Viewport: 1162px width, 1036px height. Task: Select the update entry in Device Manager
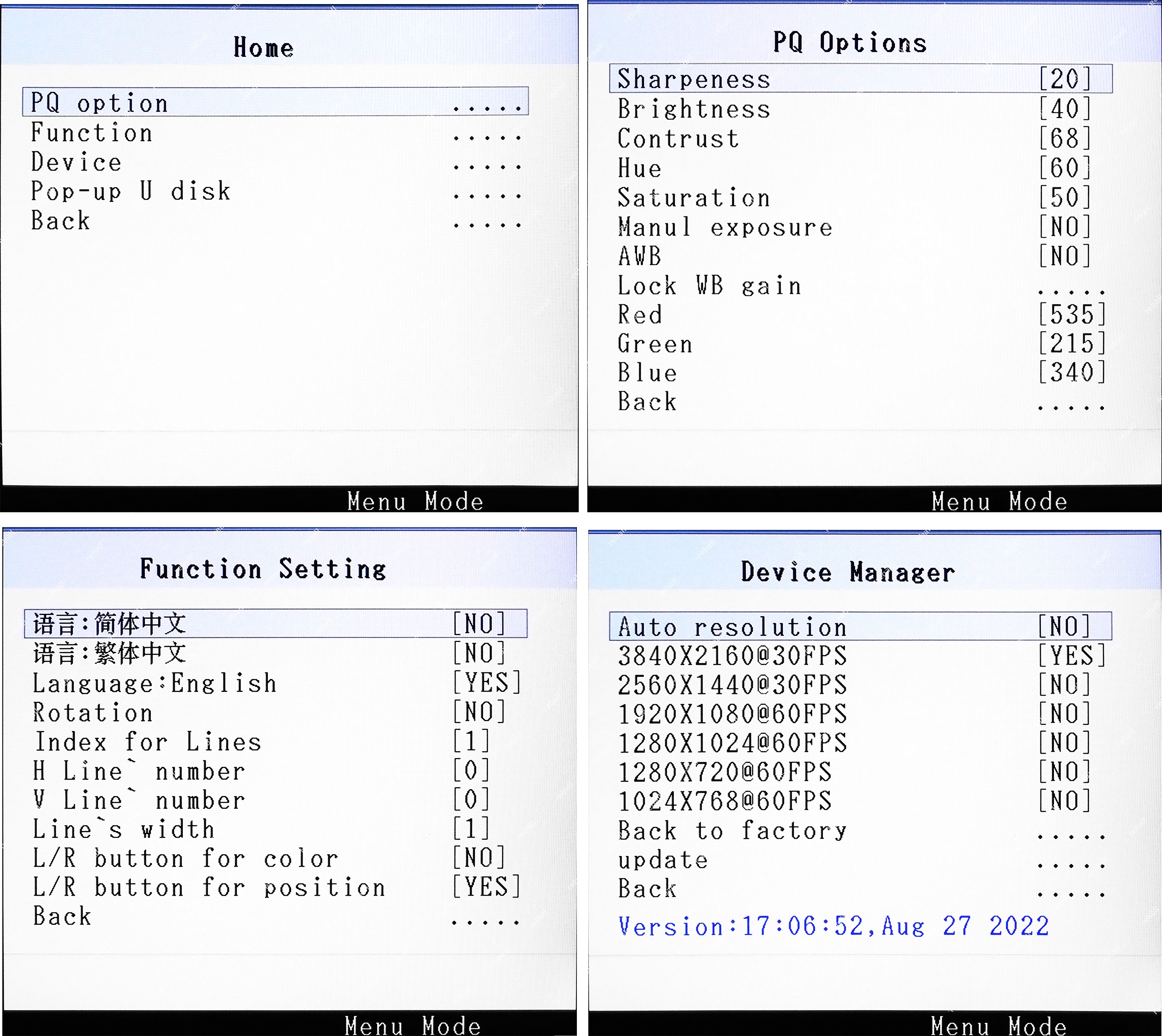point(663,860)
